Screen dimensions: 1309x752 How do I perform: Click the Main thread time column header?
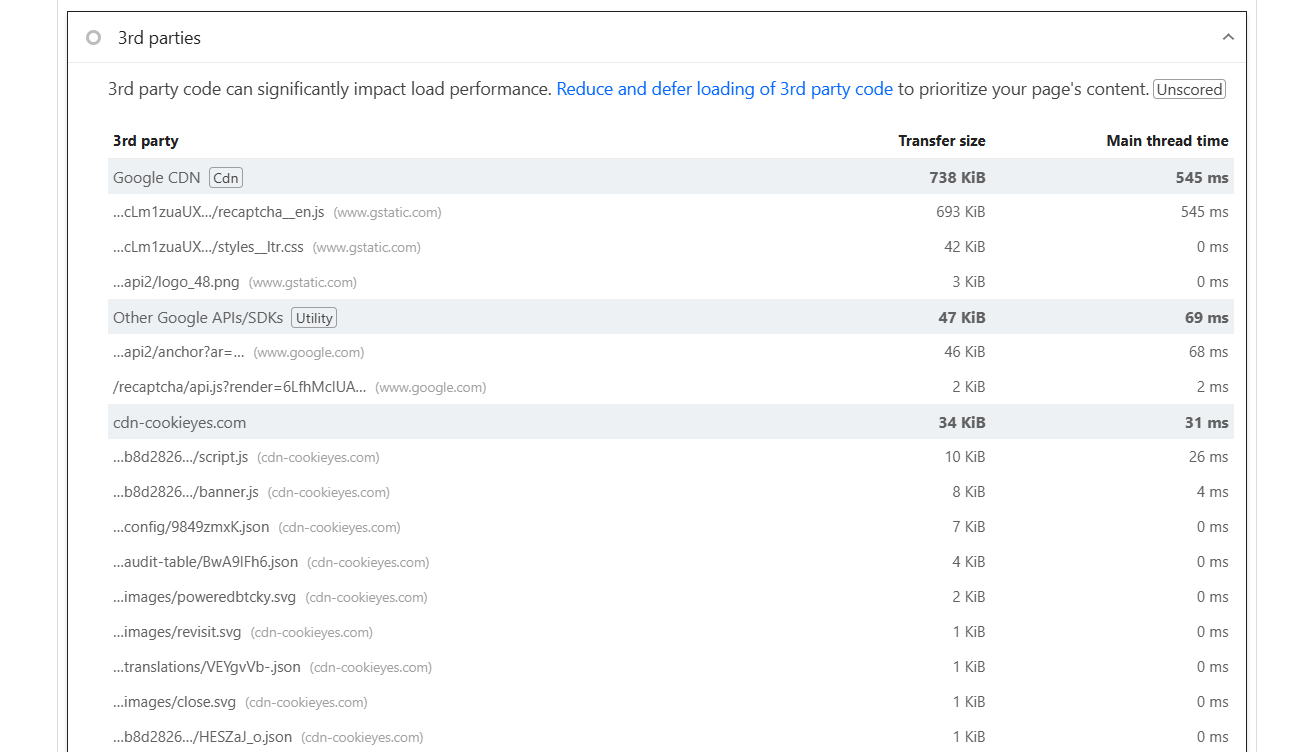click(x=1167, y=141)
